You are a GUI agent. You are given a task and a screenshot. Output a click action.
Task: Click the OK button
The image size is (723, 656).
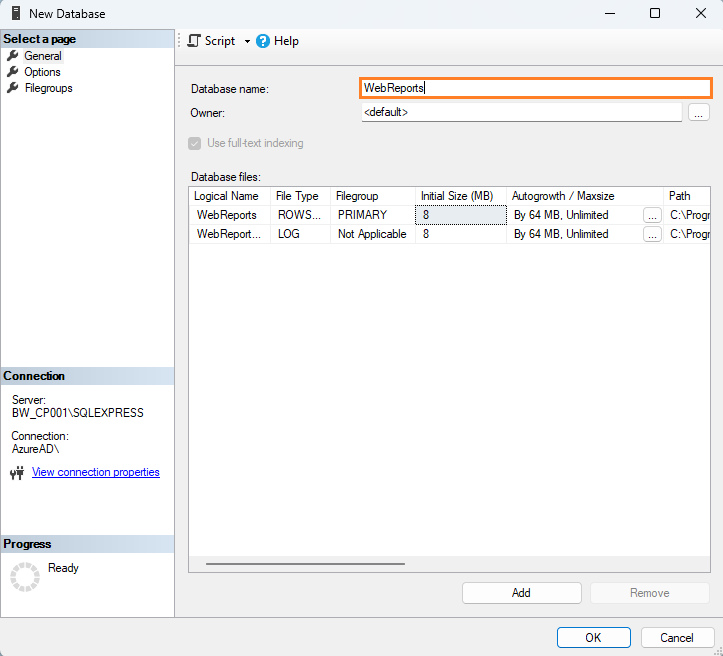pos(593,638)
